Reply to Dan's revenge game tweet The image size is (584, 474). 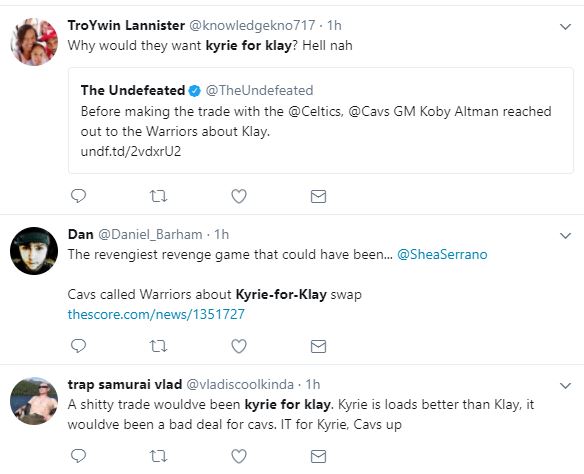tap(79, 346)
